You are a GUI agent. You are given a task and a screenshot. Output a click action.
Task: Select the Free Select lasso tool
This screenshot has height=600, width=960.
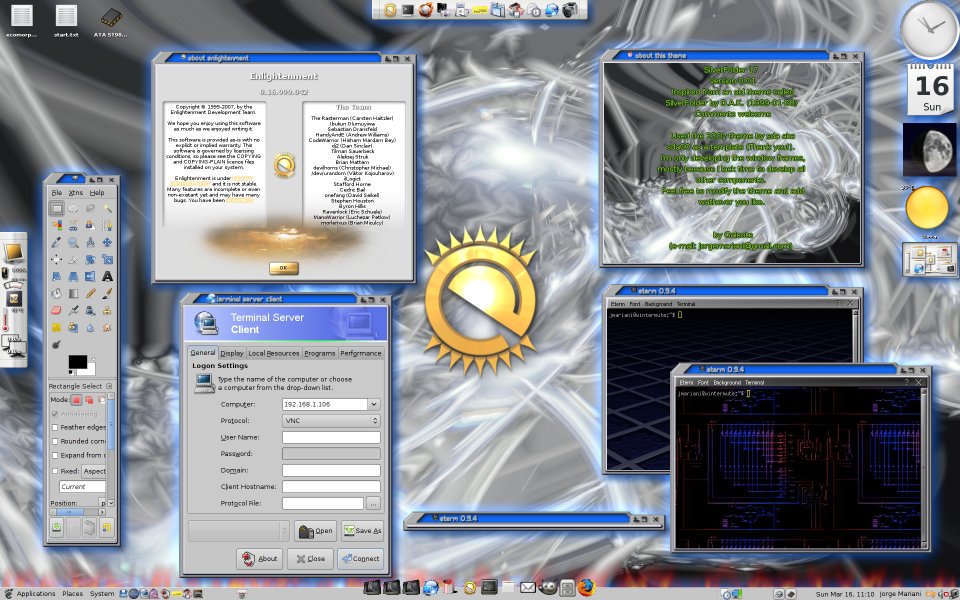click(x=91, y=208)
